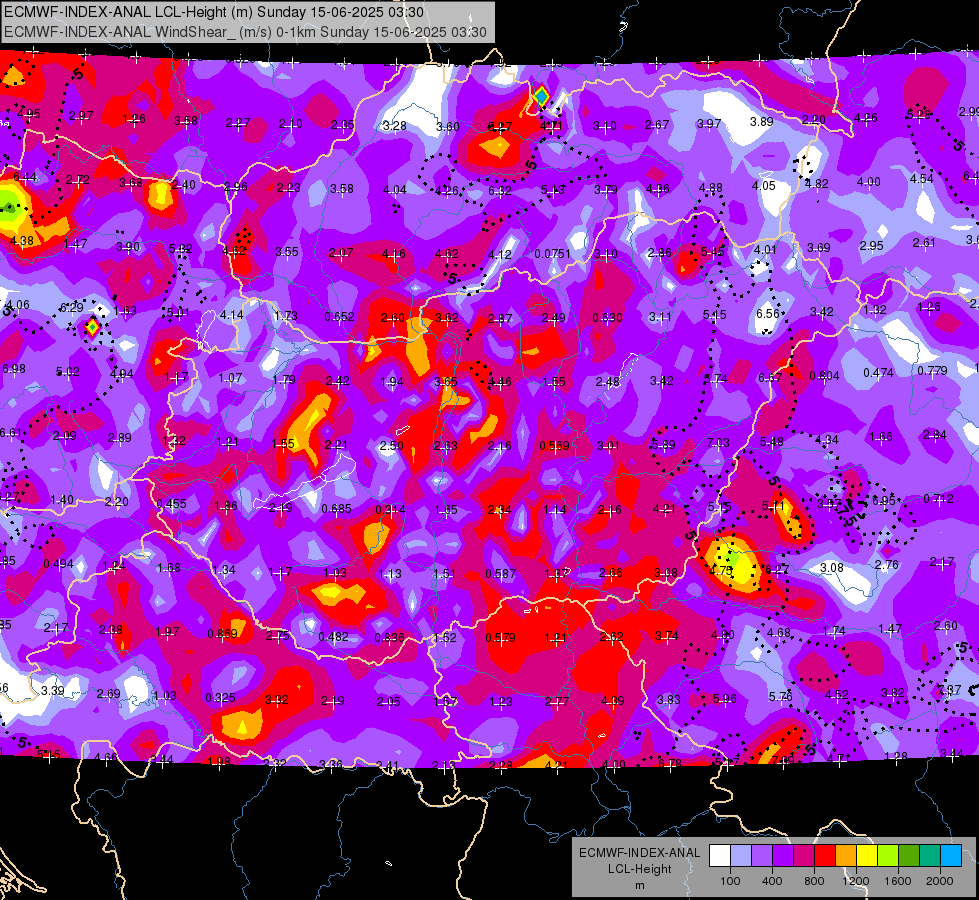Click the wind shear value 0.804
This screenshot has height=900, width=979.
coord(824,375)
